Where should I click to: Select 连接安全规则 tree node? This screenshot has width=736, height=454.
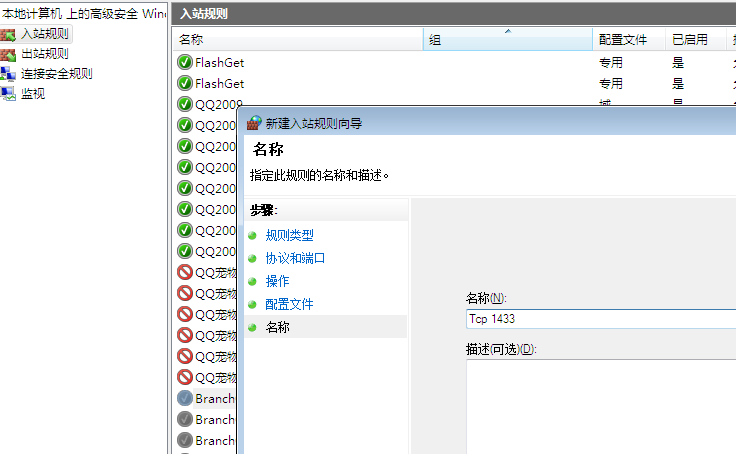57,74
